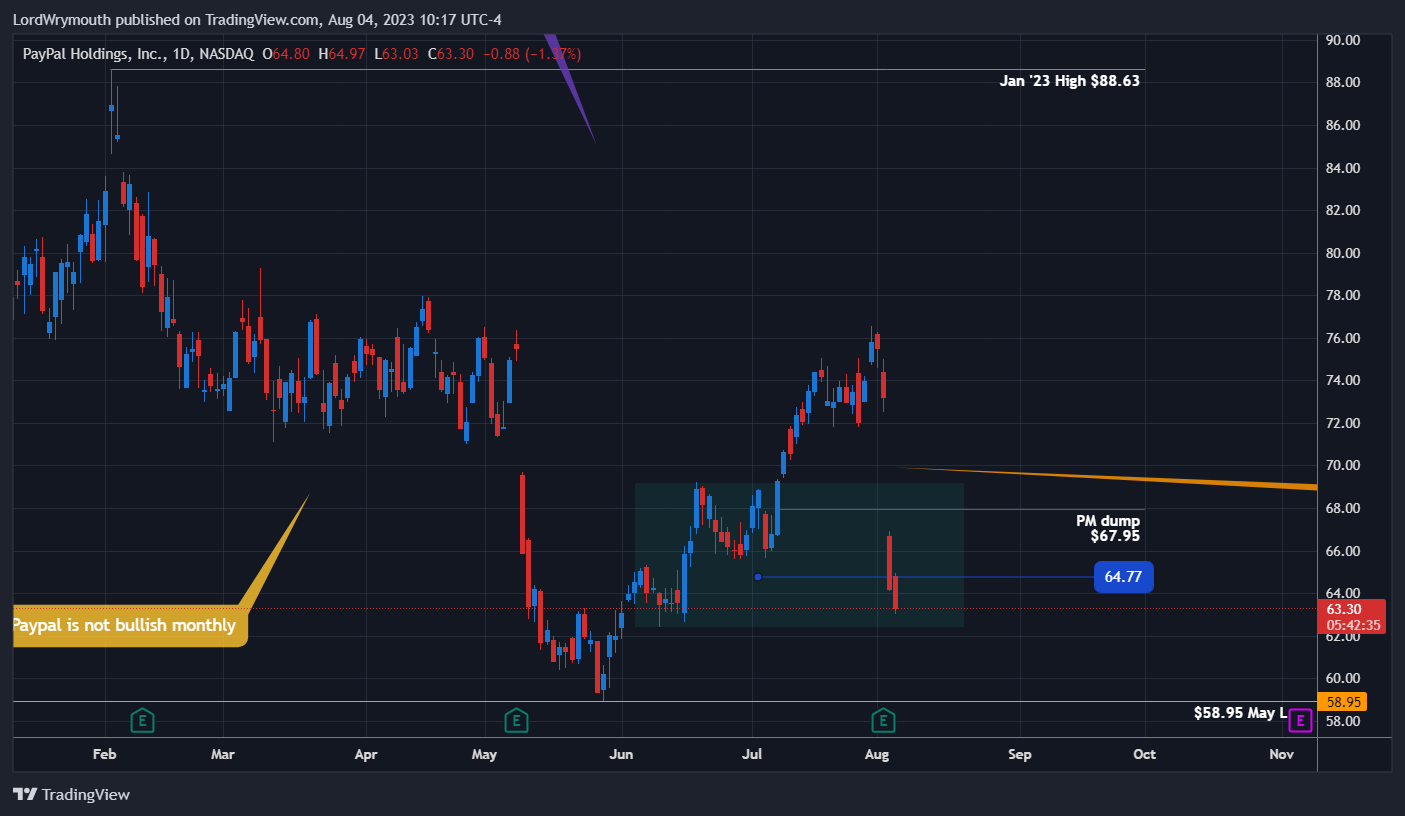This screenshot has width=1405, height=816.
Task: Click the 'PayPal Holdings, Inc., 1D, NASDAQ' title
Action: 138,53
